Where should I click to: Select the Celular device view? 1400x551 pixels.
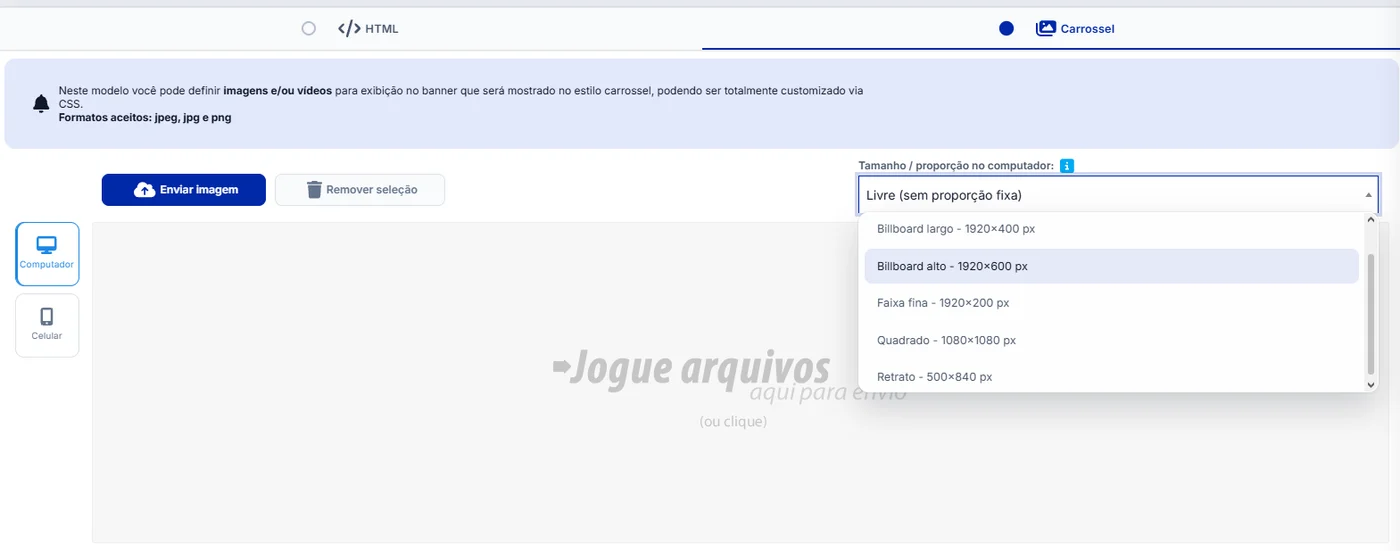(x=47, y=325)
